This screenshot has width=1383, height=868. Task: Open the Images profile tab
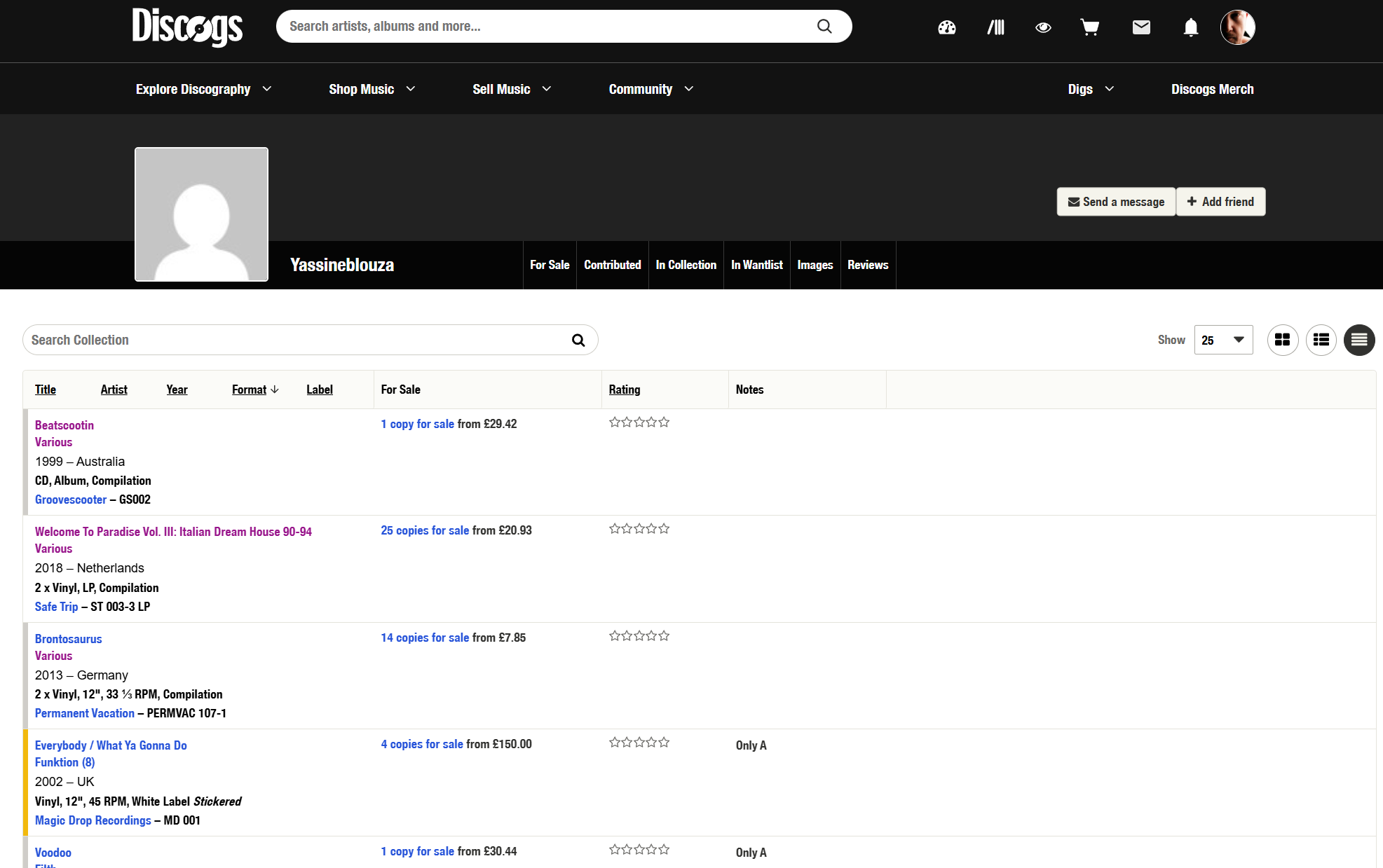(815, 265)
